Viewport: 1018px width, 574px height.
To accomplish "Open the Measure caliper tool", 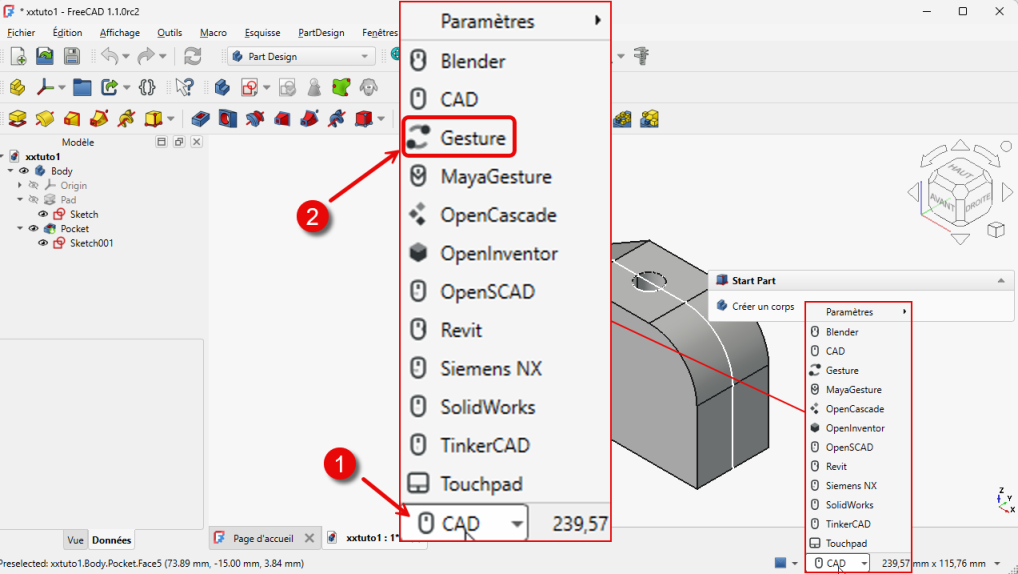I will (x=642, y=56).
